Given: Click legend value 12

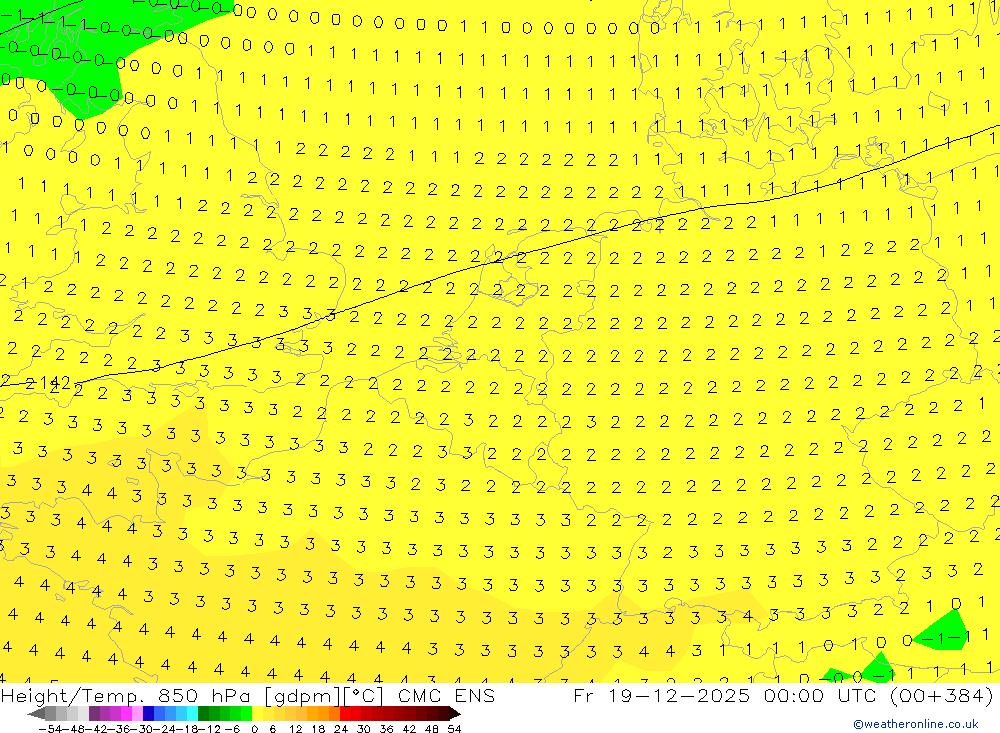Looking at the screenshot, I should pos(295,729).
